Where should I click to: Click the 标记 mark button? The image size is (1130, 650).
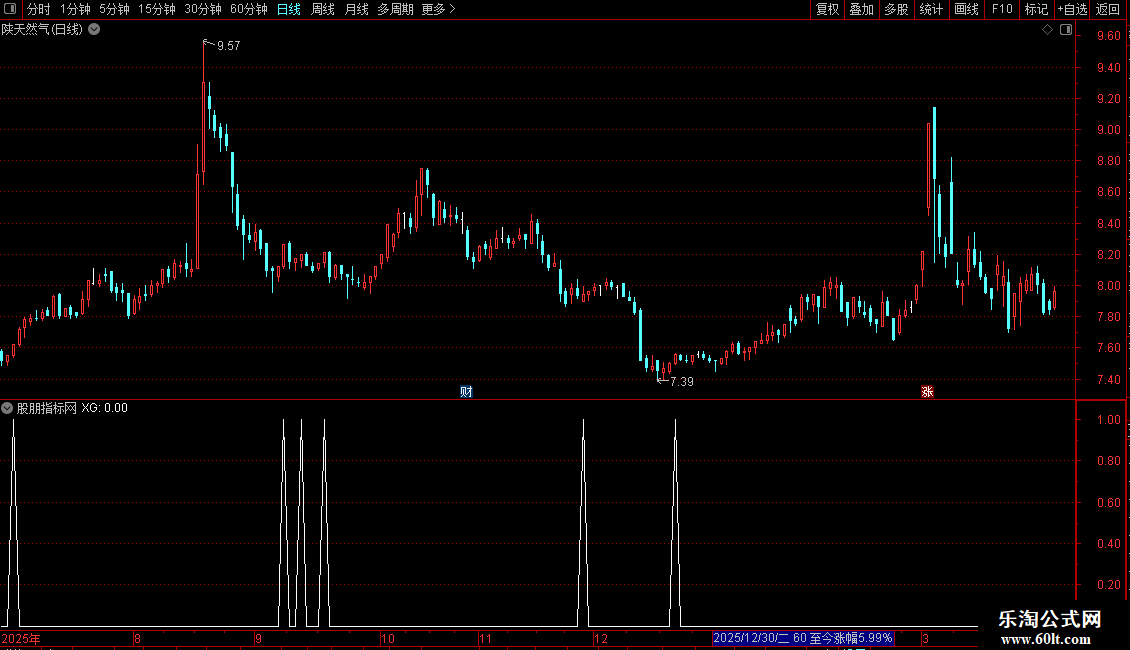1036,9
